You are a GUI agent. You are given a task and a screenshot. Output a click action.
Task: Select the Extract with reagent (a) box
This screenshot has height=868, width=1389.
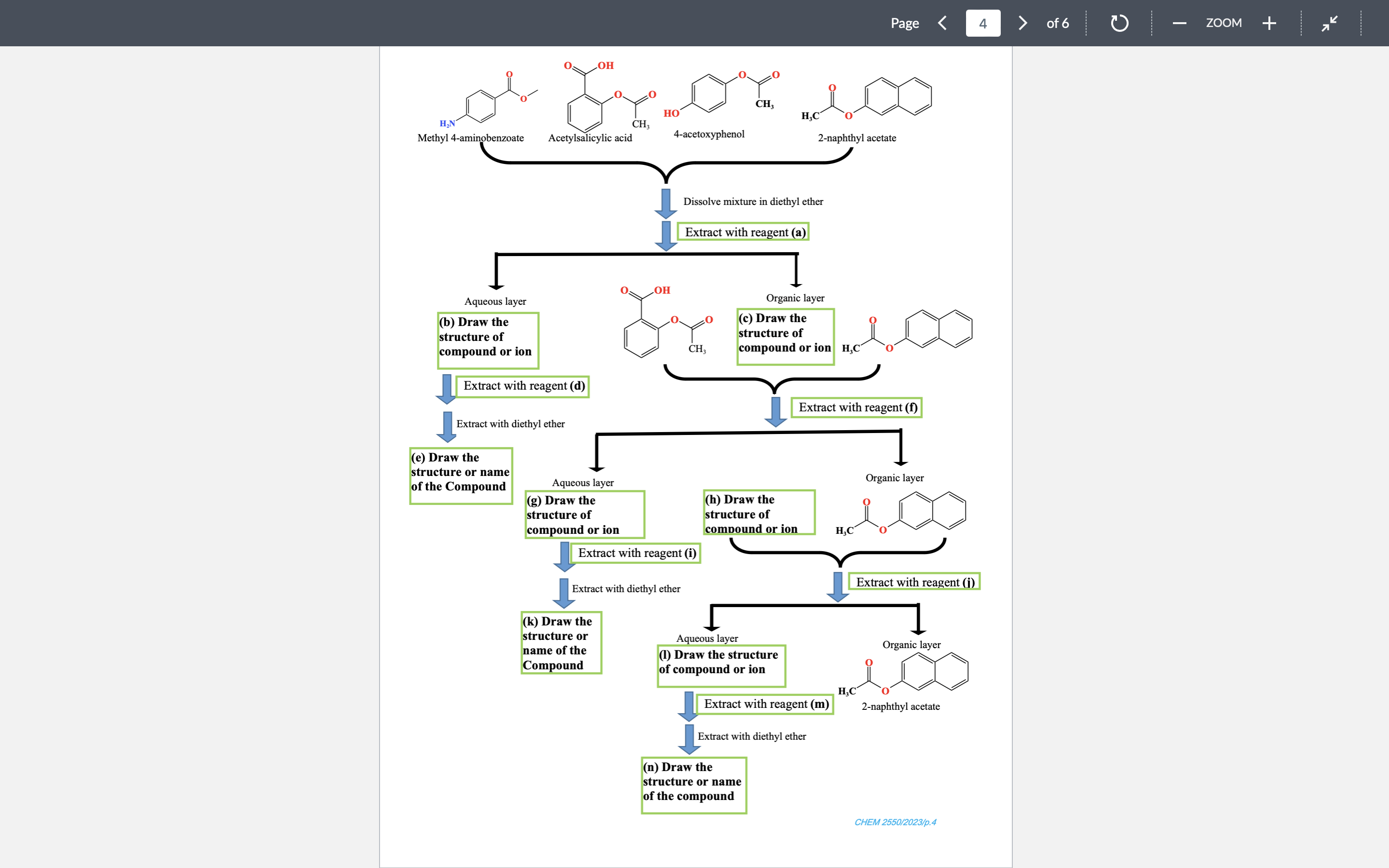click(x=743, y=232)
